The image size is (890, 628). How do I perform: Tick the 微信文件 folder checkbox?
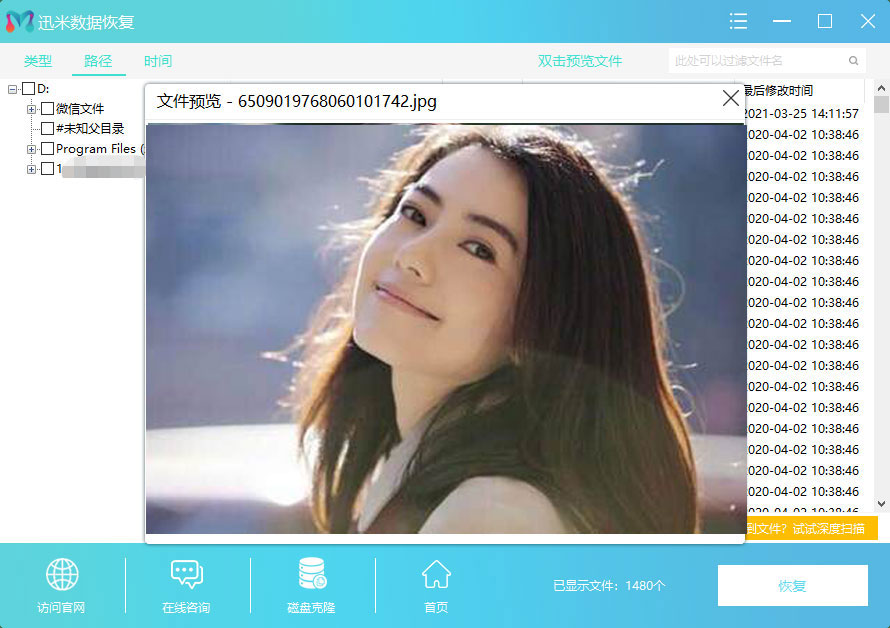[x=47, y=109]
